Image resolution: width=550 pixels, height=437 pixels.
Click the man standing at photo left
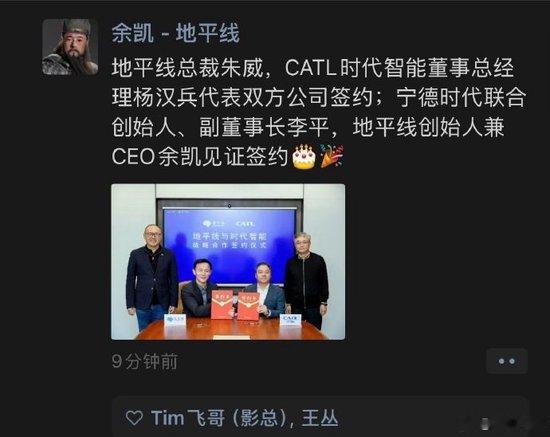click(x=152, y=277)
